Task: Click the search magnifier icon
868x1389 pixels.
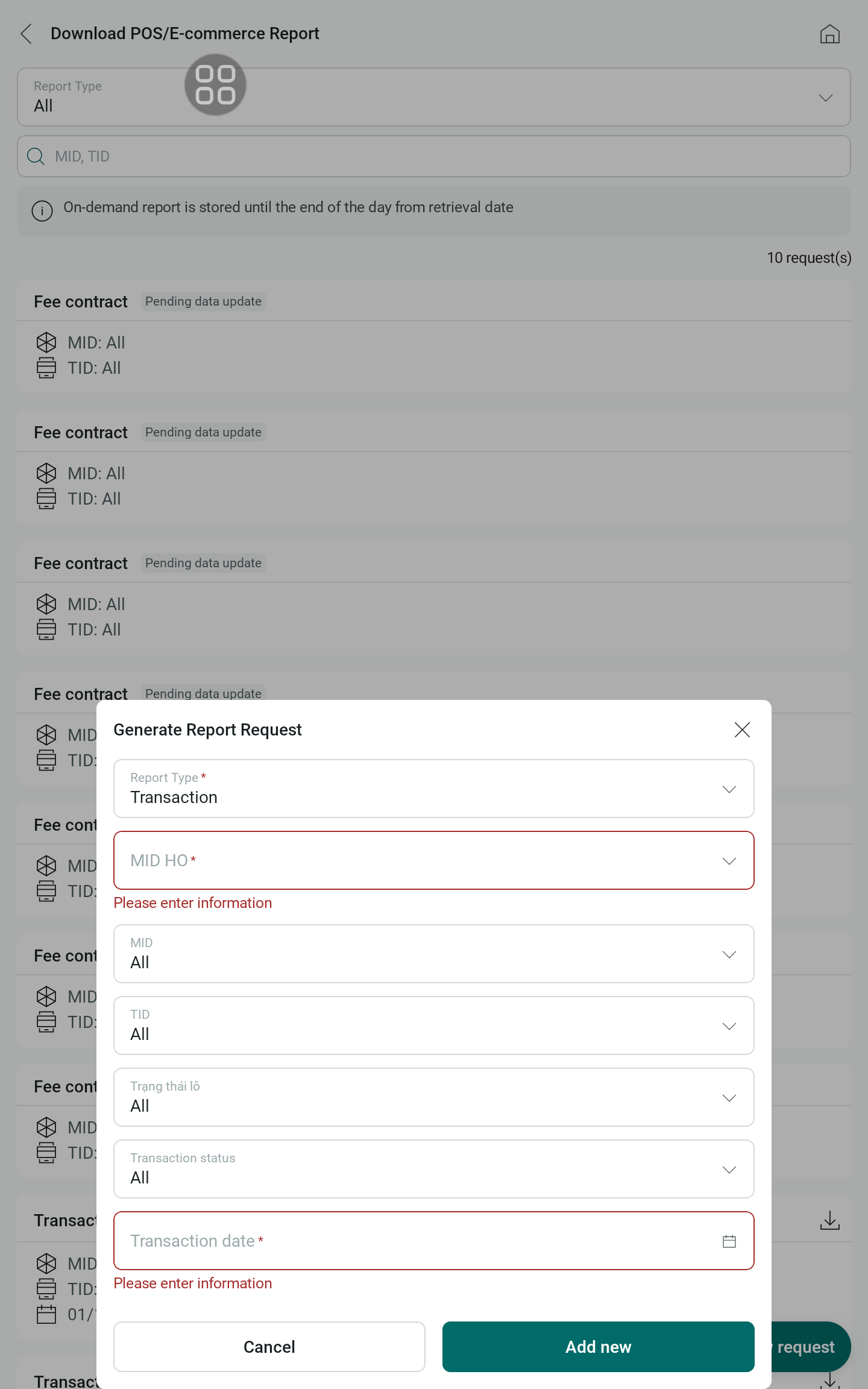Action: (x=36, y=157)
